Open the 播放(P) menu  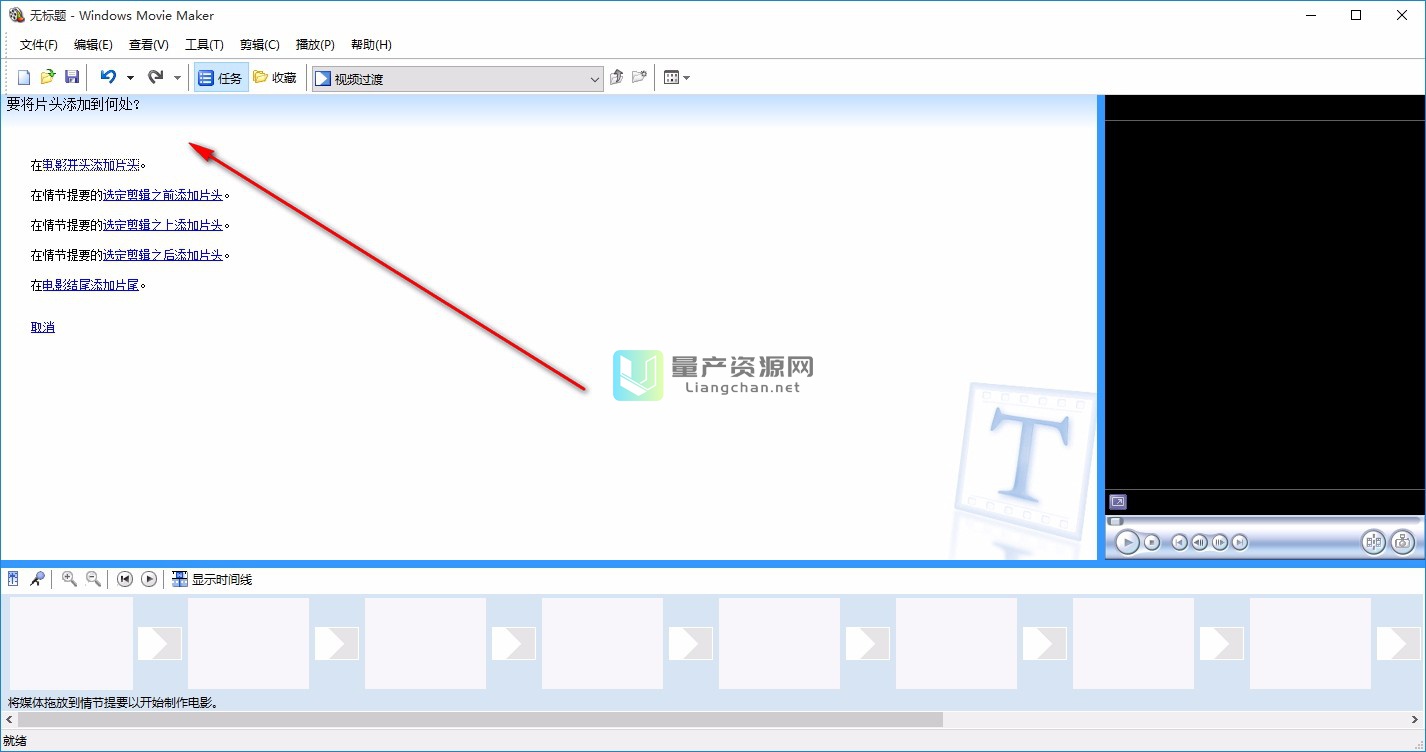[x=315, y=45]
